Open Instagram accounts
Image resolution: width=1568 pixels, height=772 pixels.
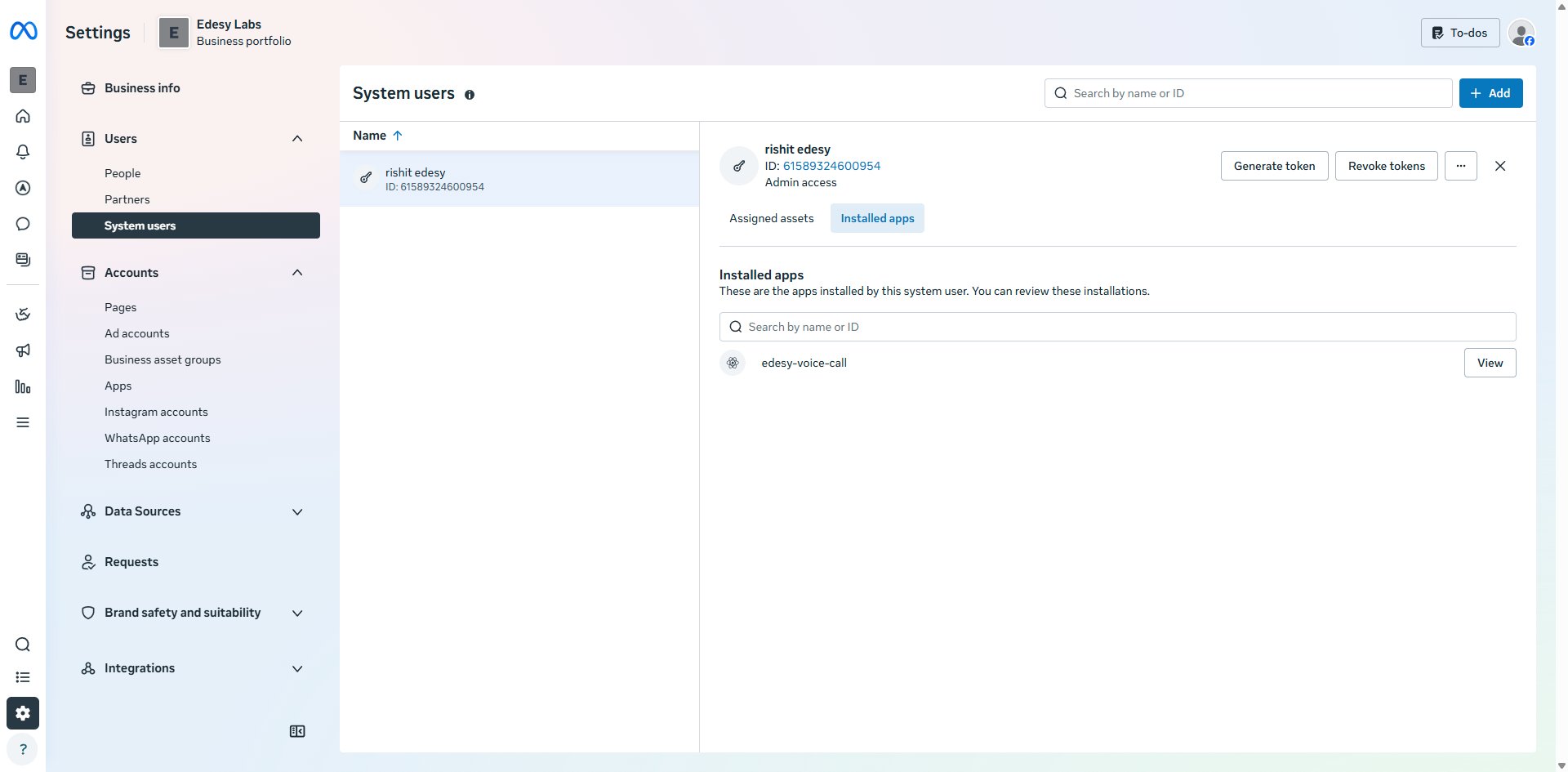coord(156,412)
